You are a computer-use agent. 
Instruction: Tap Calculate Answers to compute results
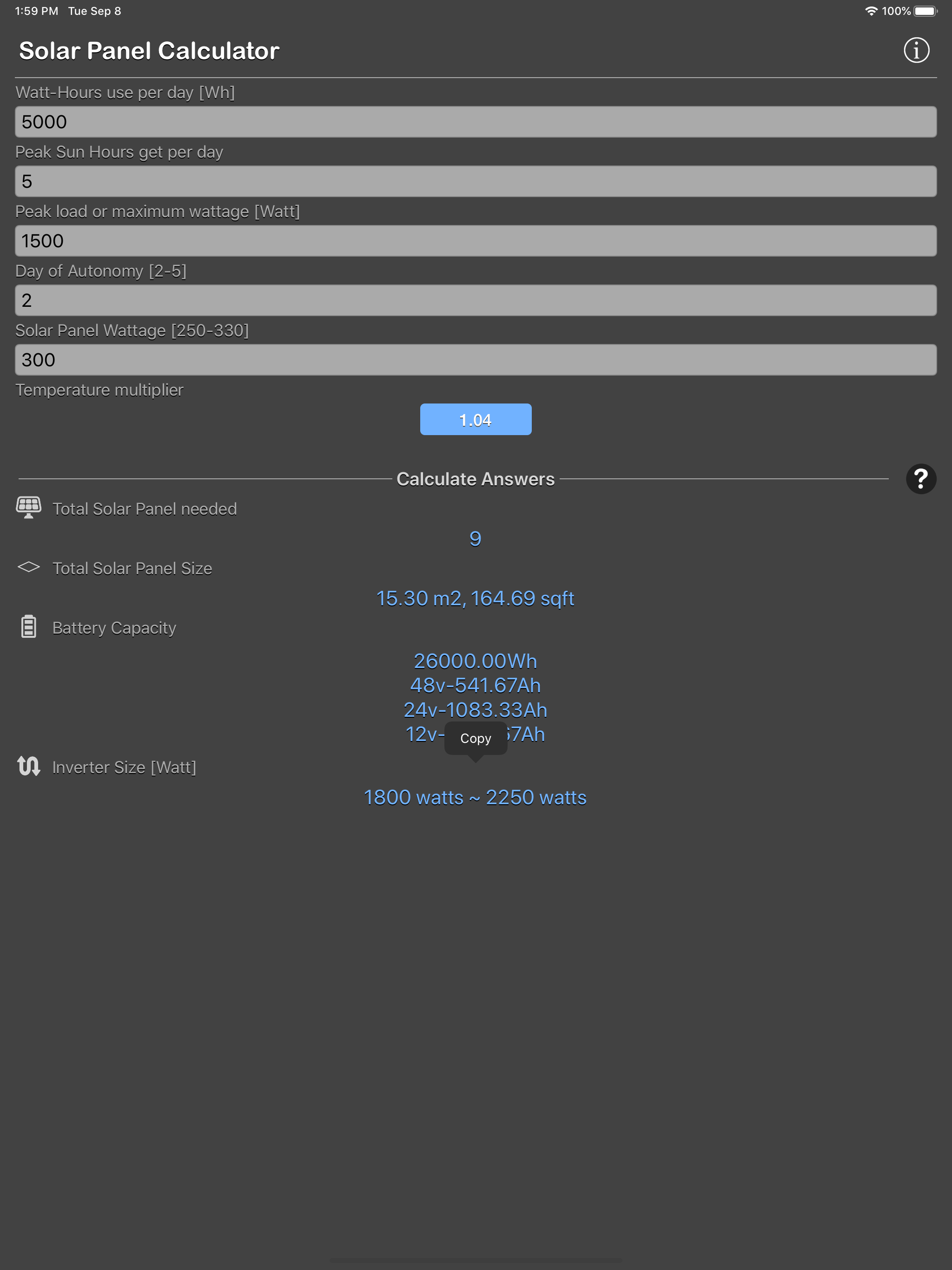[476, 478]
